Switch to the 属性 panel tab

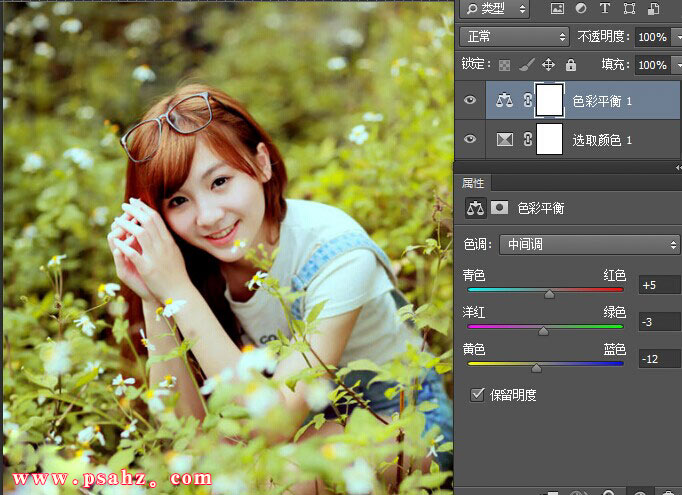point(473,183)
